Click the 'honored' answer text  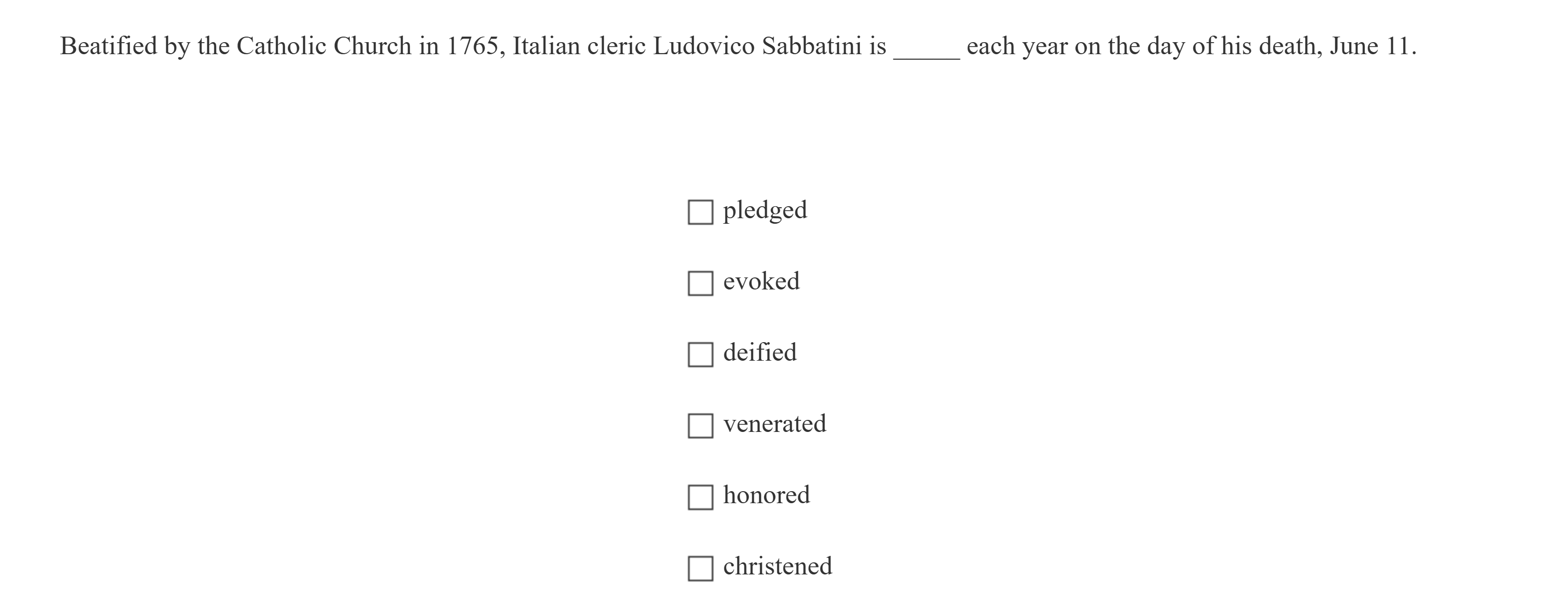[x=766, y=495]
